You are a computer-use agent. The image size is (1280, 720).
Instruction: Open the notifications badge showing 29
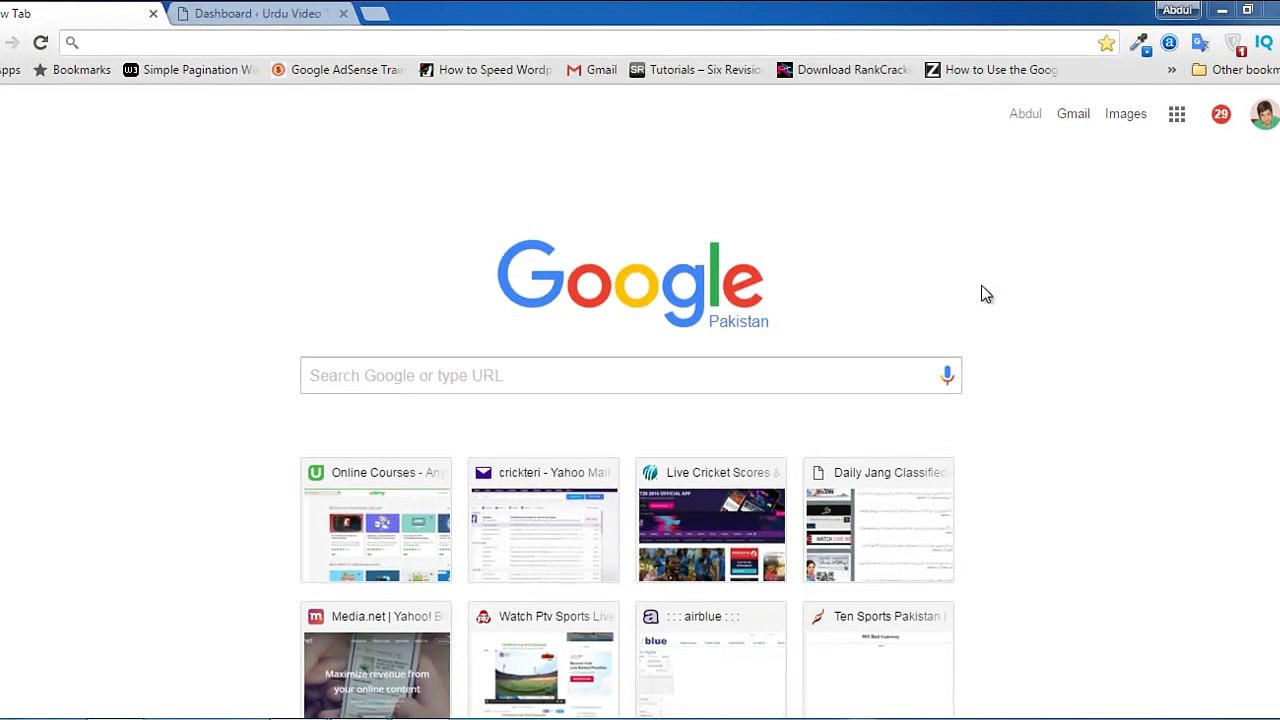(1221, 114)
